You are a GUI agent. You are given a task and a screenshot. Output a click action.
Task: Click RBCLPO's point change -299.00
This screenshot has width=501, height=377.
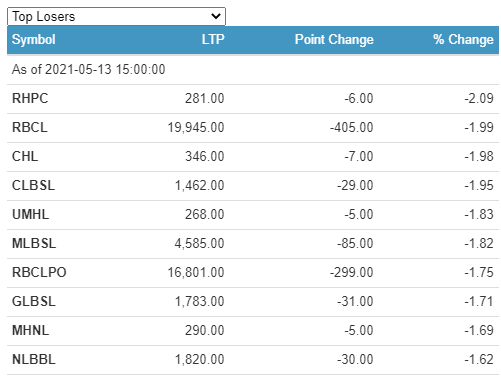click(x=352, y=272)
